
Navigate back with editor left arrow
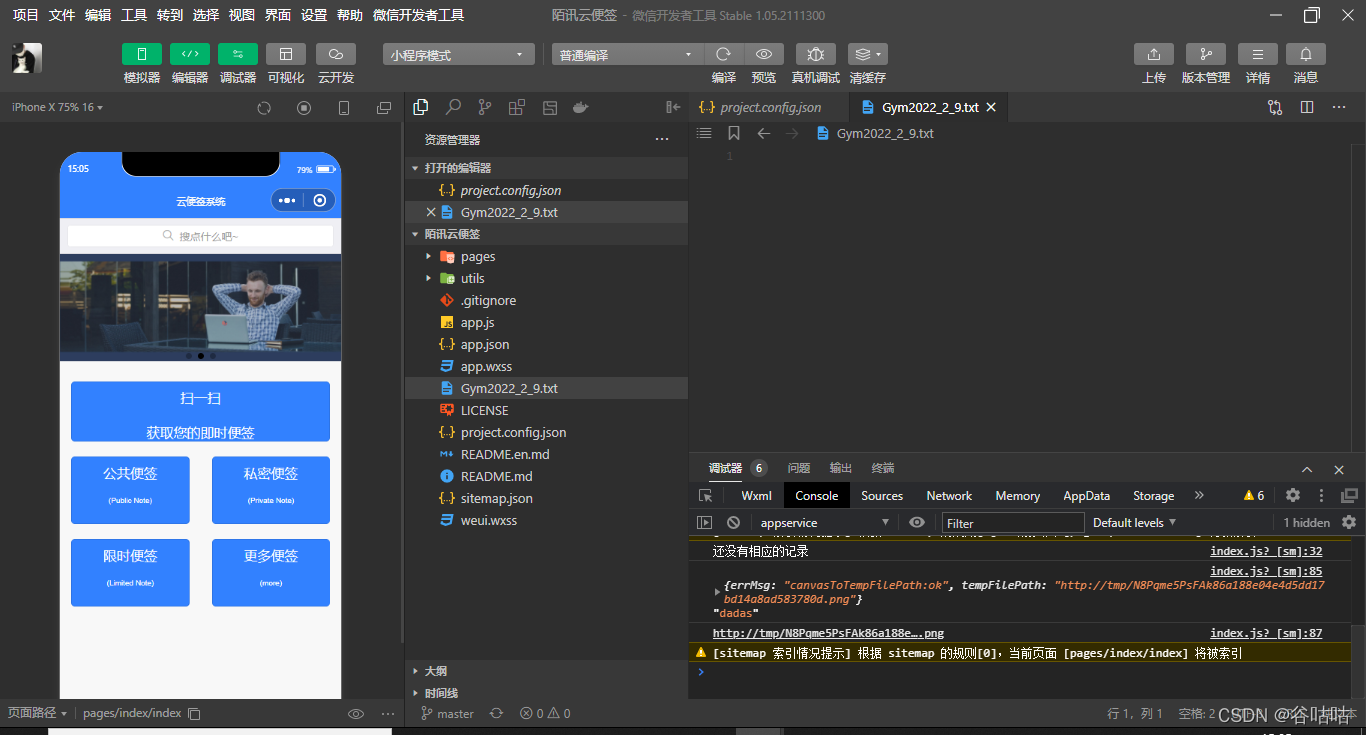point(764,133)
